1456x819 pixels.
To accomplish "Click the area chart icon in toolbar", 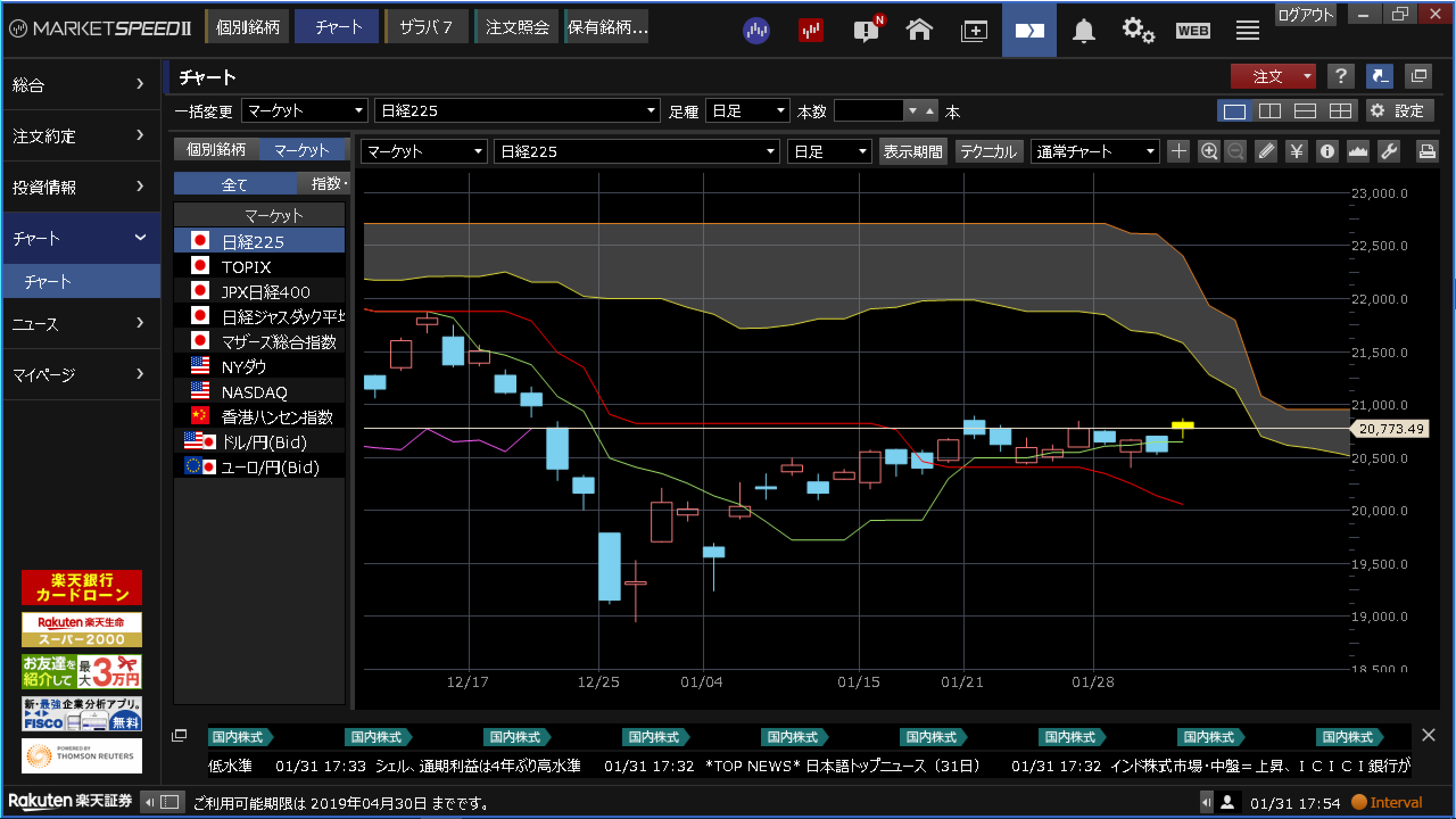I will 1358,151.
